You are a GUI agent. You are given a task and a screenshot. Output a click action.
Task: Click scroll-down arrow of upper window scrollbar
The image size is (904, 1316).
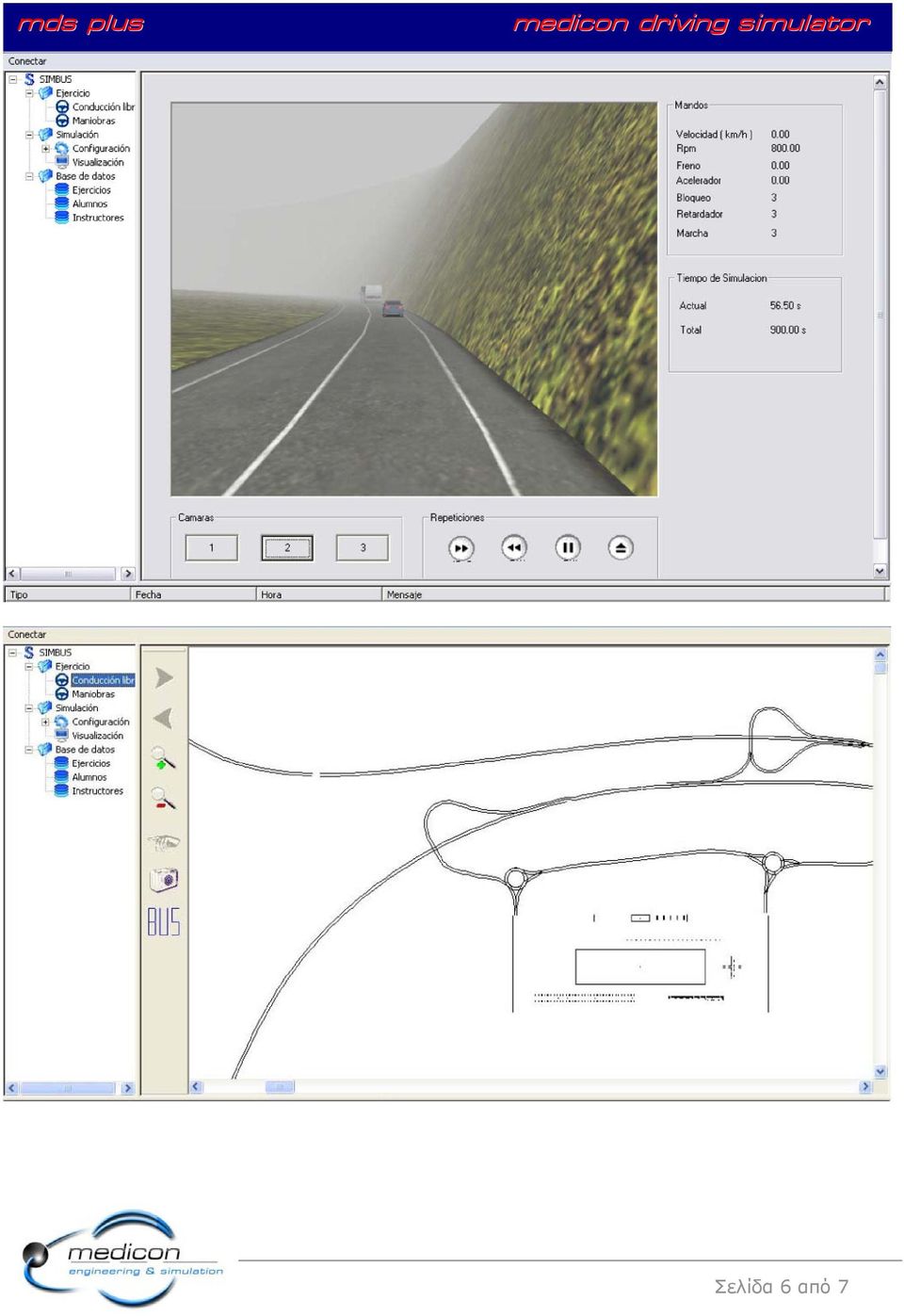tap(880, 571)
